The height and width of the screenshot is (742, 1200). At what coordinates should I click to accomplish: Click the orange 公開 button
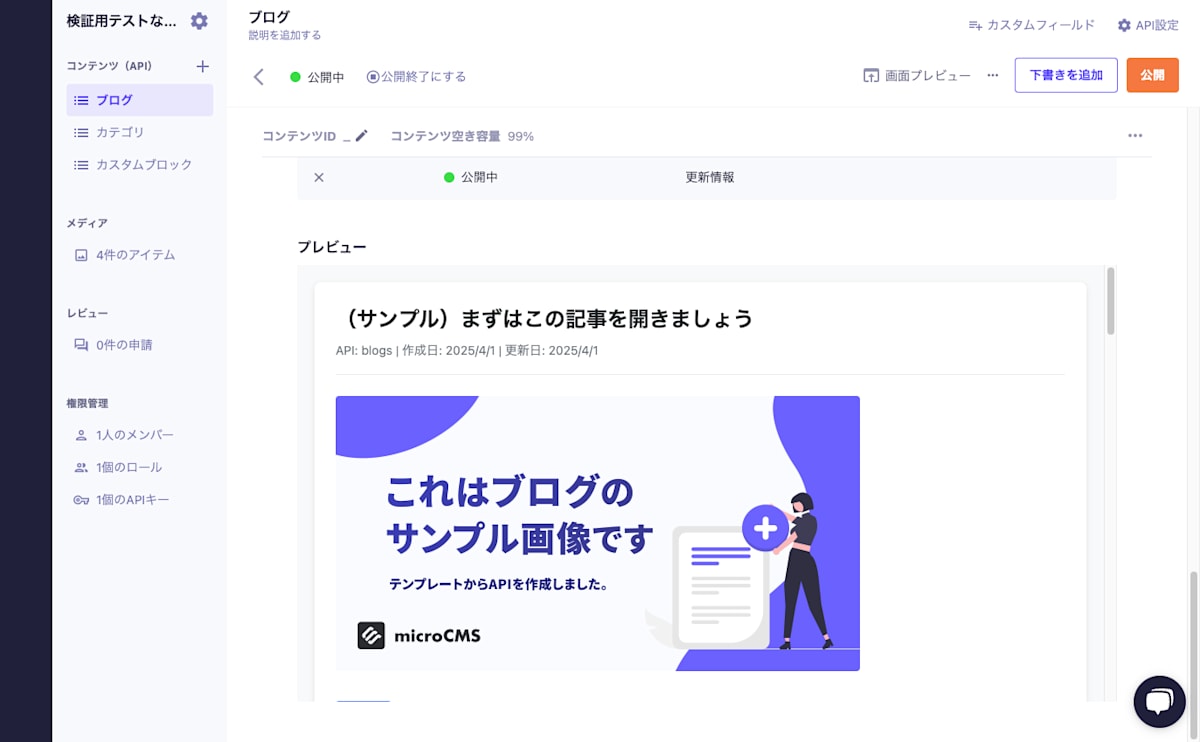pos(1152,75)
